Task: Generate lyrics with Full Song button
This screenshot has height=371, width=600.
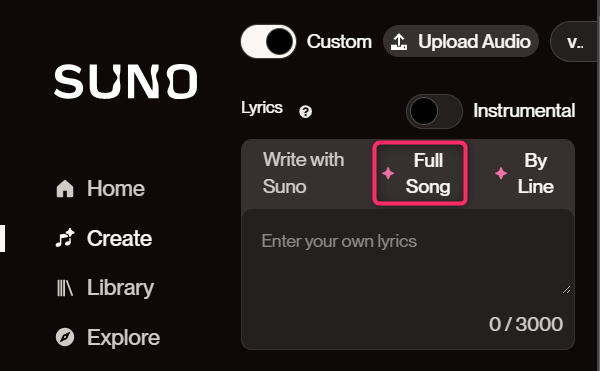Action: [x=420, y=173]
